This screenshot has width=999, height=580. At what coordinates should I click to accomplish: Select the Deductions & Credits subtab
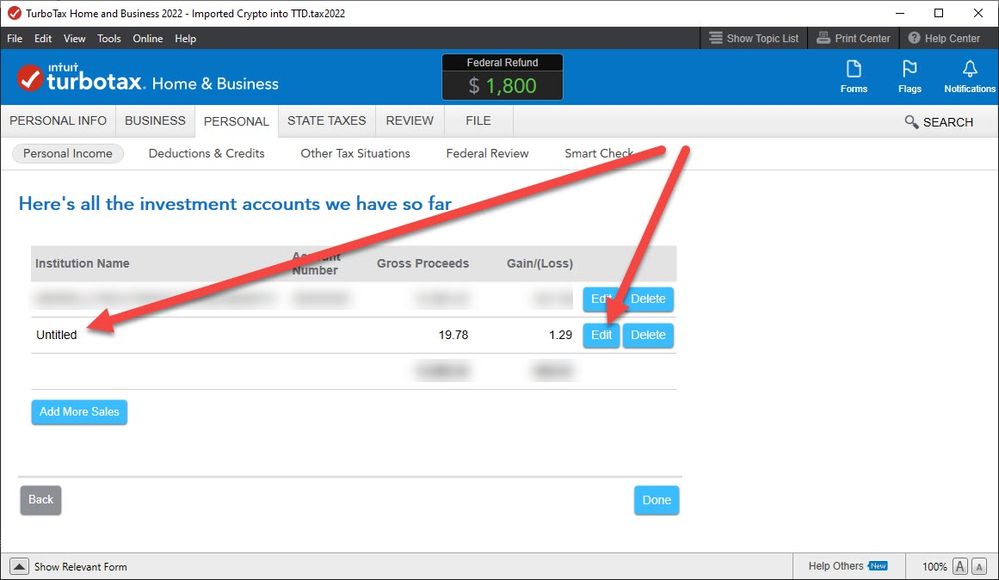pyautogui.click(x=206, y=153)
